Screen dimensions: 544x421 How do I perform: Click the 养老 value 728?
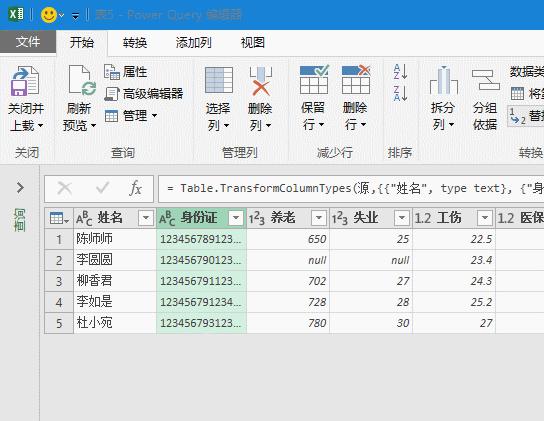[288, 302]
